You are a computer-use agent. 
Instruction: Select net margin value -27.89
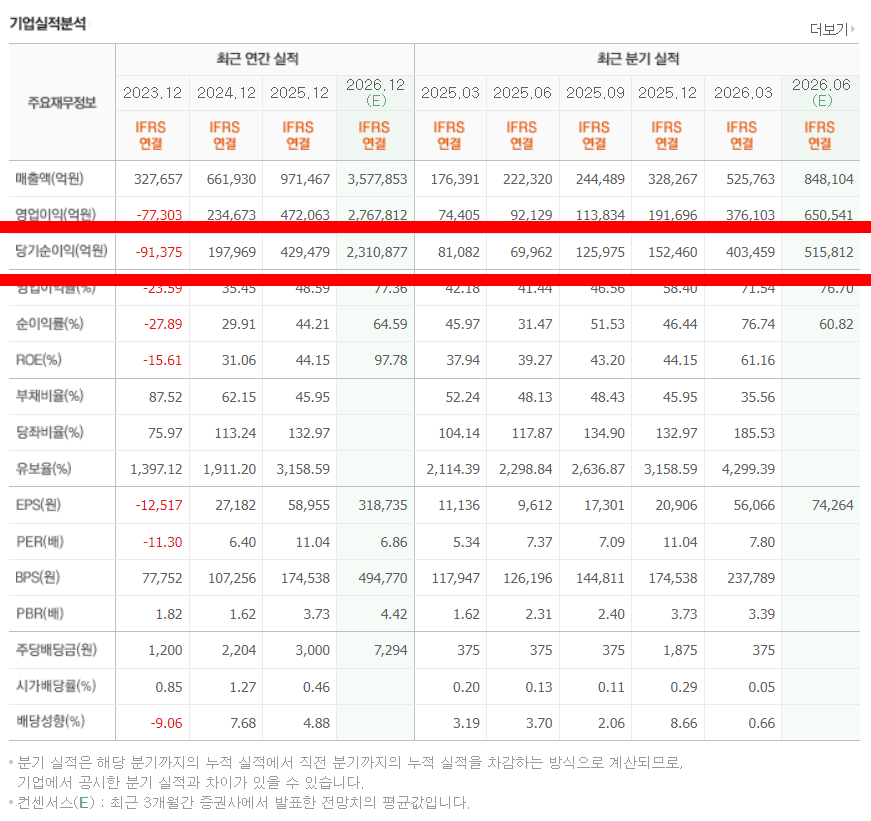tap(163, 324)
